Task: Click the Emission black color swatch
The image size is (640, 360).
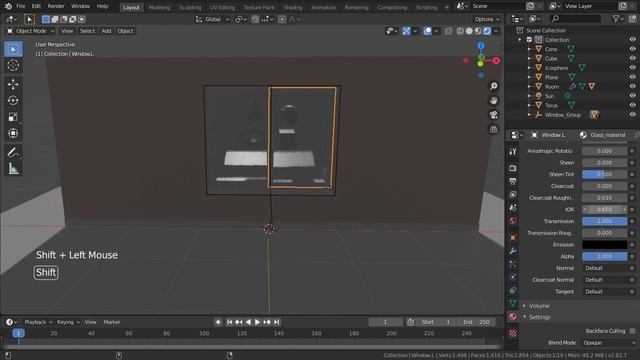Action: tap(604, 244)
